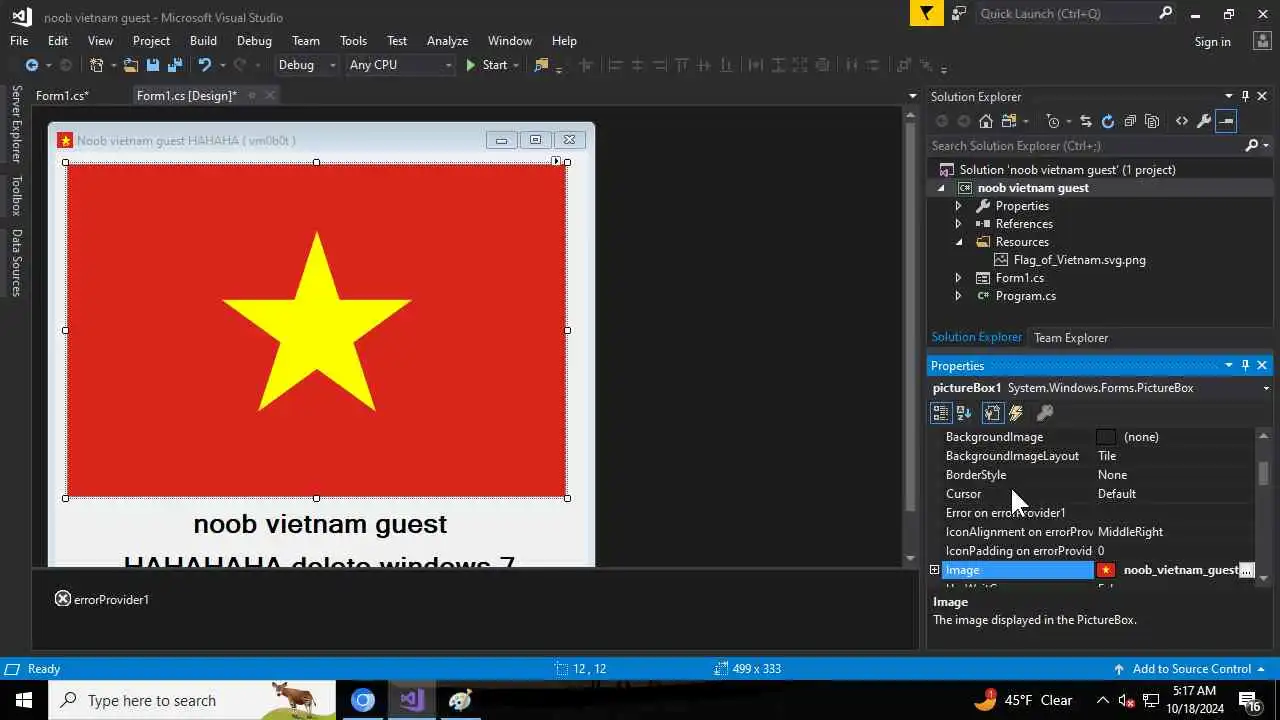Click the Navigate Backward toolbar icon
1280x720 pixels.
(x=32, y=65)
